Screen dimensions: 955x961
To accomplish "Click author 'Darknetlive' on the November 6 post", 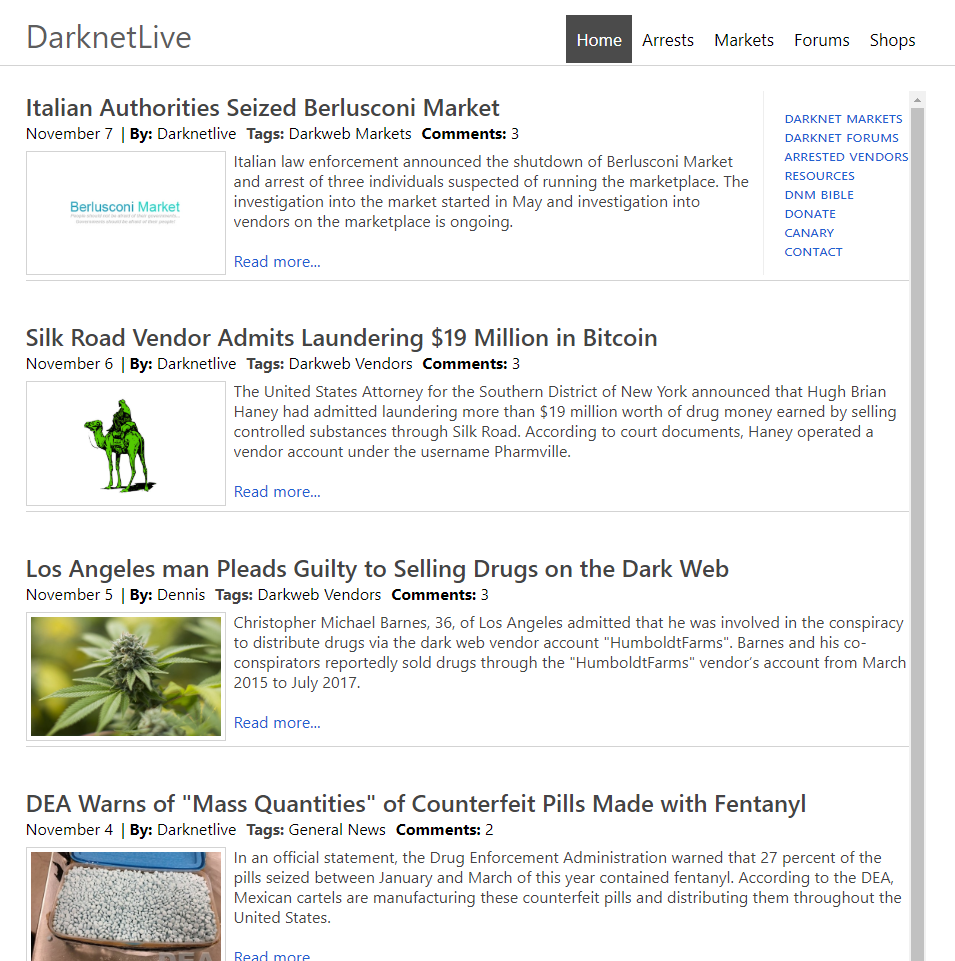I will [196, 363].
